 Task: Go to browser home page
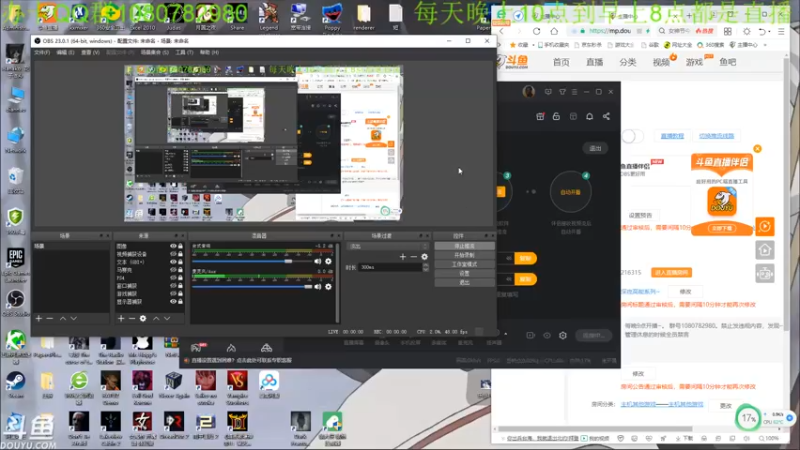coord(554,31)
